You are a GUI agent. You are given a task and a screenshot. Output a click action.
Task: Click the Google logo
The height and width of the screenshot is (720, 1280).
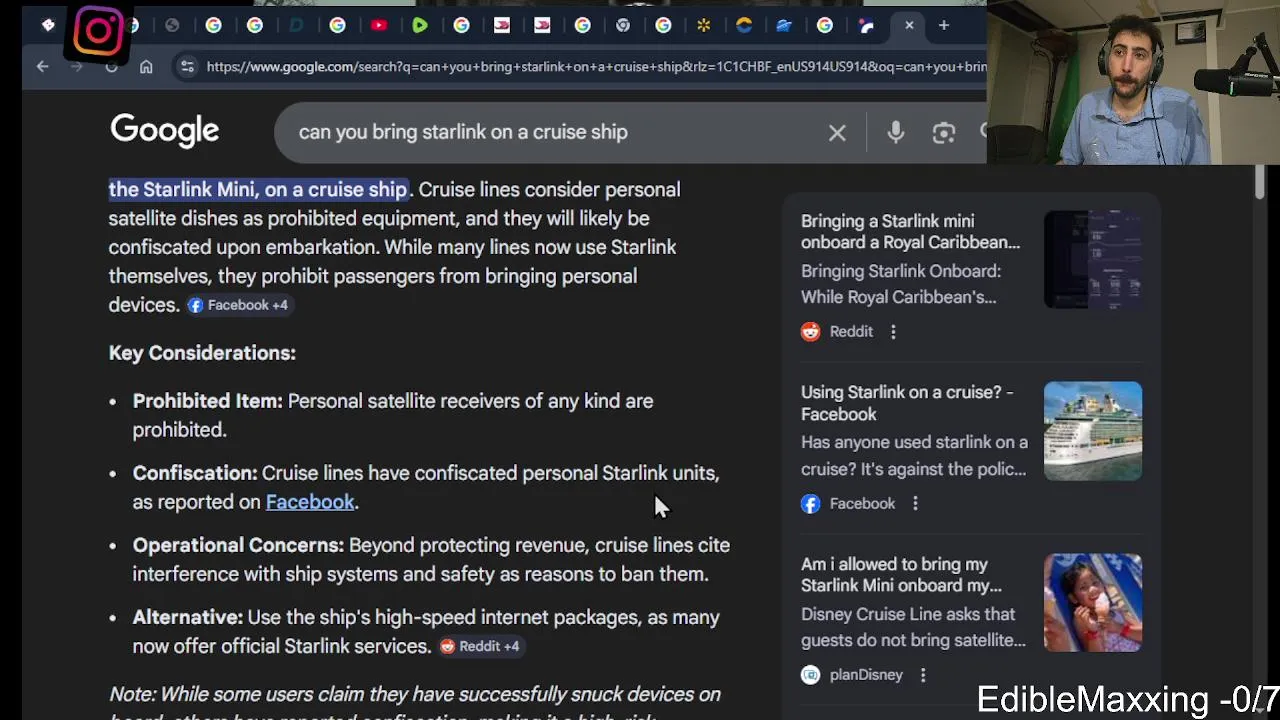(165, 131)
